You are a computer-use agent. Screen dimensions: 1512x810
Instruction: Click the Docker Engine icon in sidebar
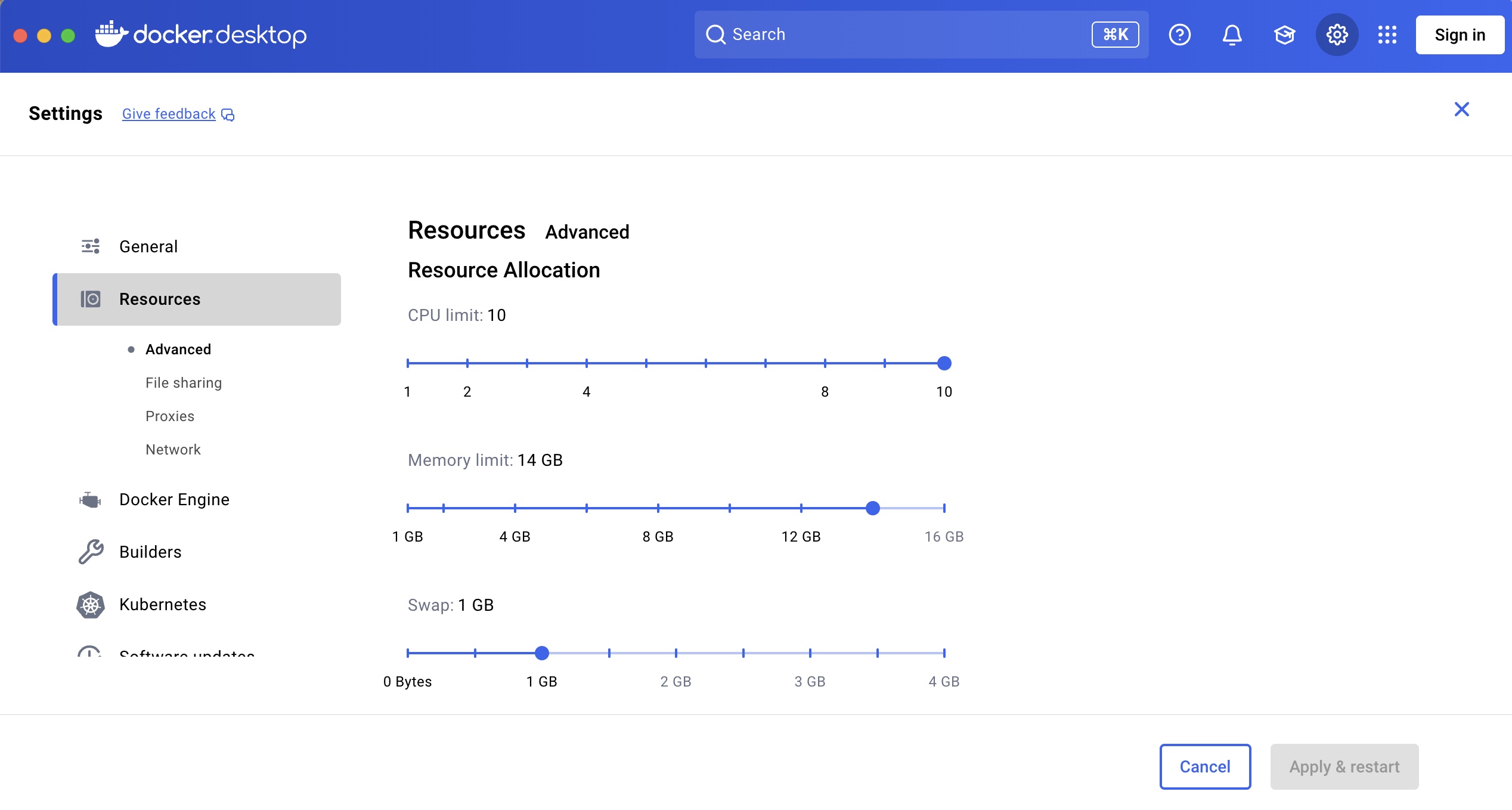(91, 500)
